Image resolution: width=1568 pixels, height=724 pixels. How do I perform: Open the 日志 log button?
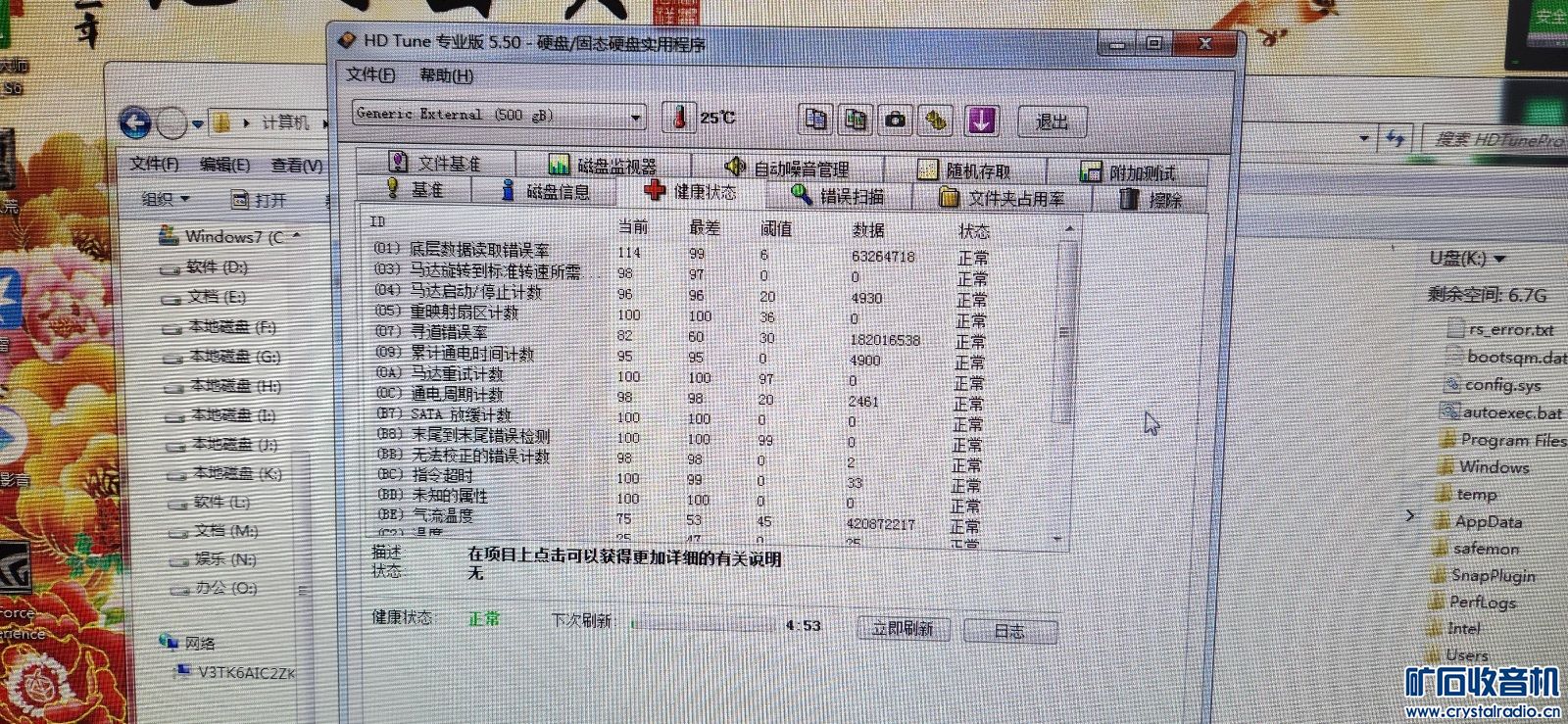coord(1009,632)
